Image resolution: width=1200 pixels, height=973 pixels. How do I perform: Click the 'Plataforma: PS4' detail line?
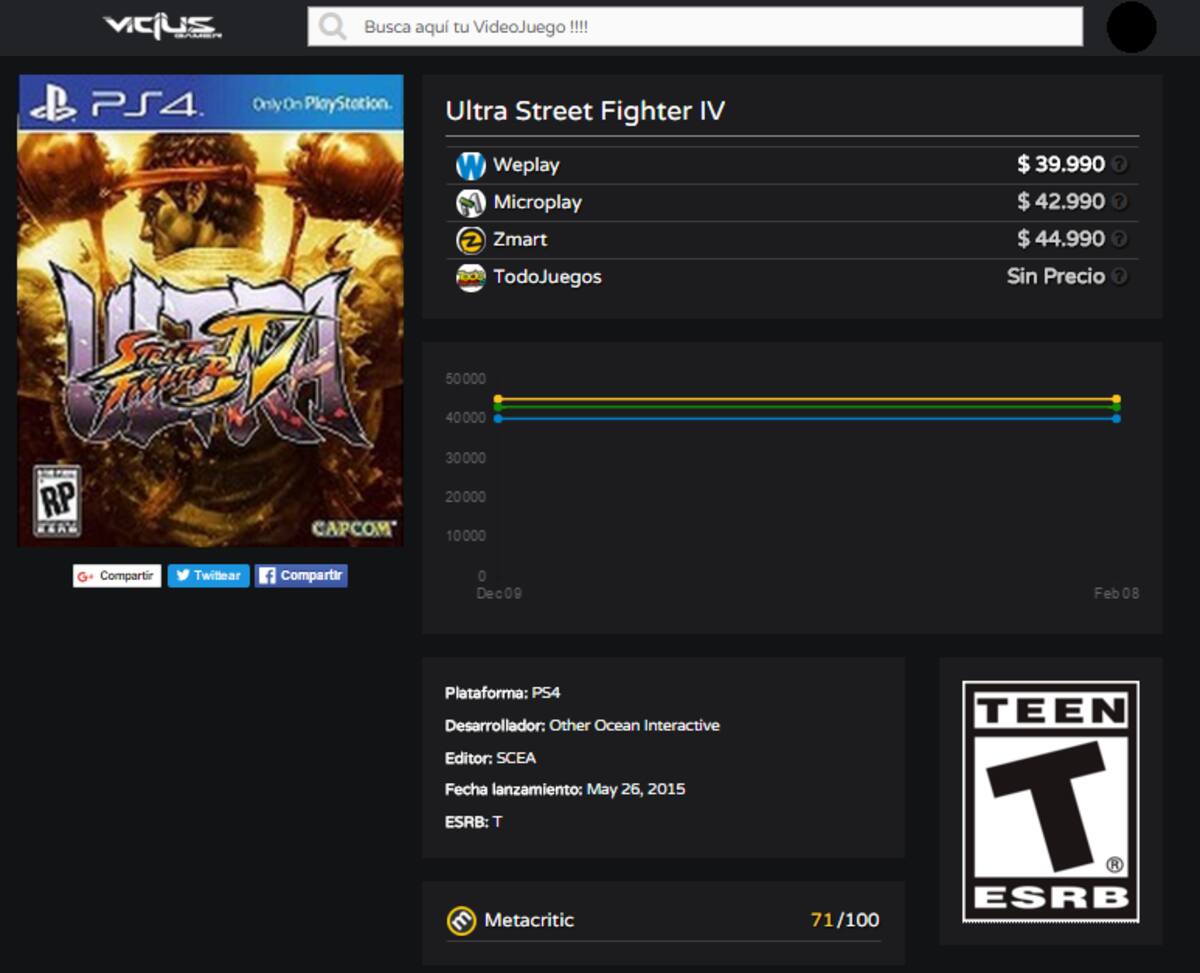tap(503, 693)
